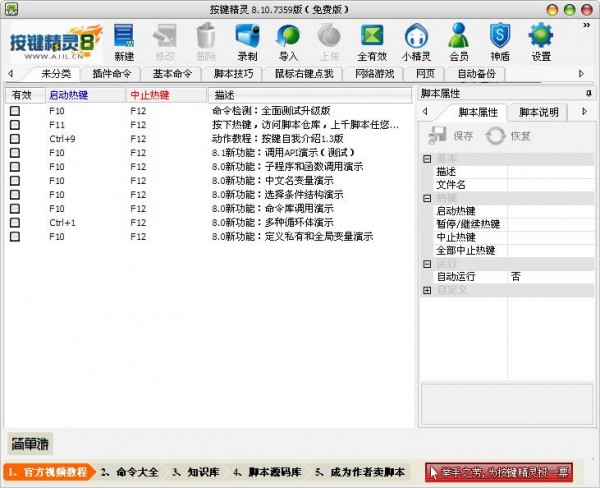Switch to 脚本说明 tab
Image resolution: width=600 pixels, height=488 pixels.
(x=538, y=112)
